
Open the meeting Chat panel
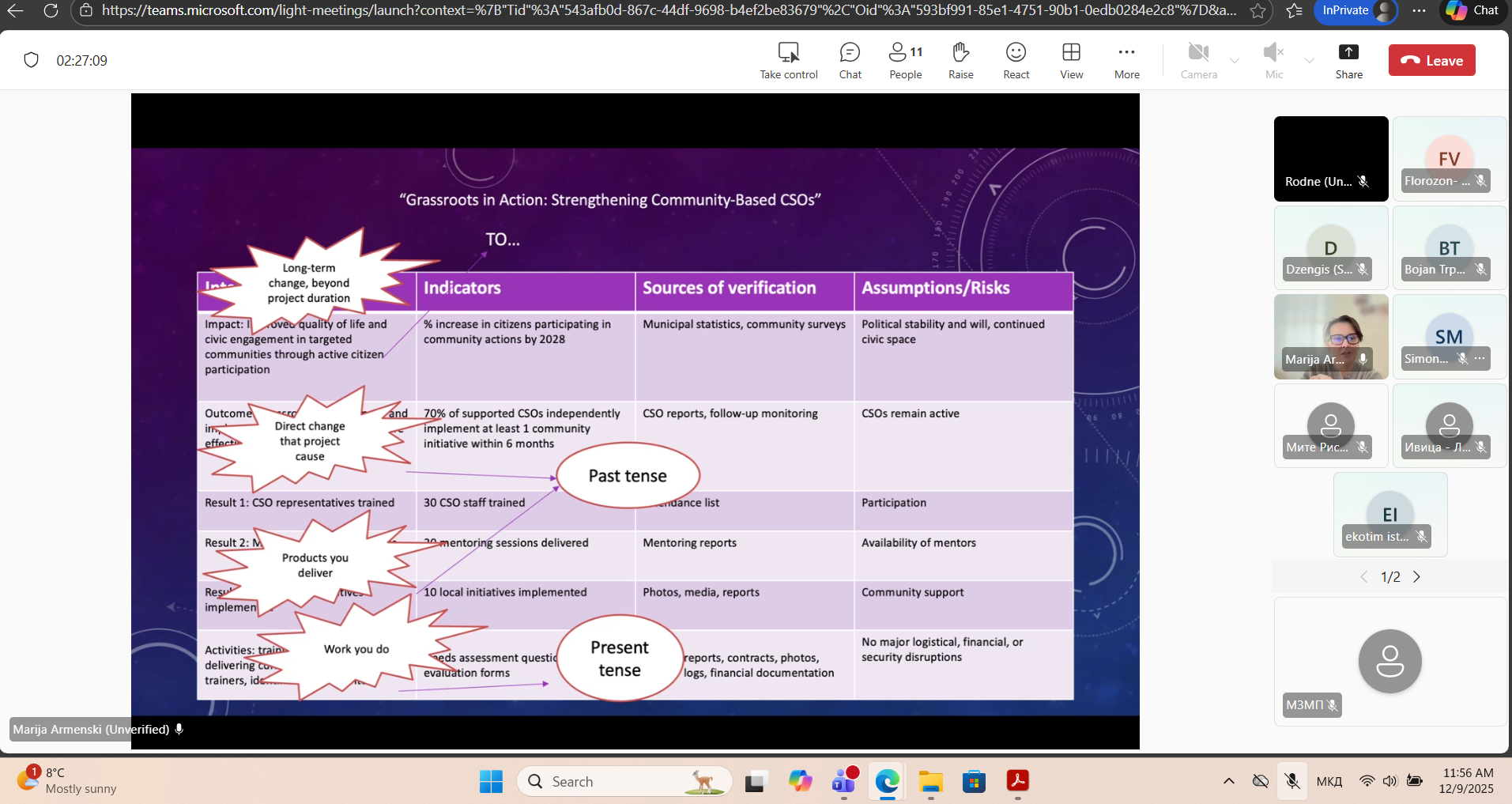(x=850, y=61)
